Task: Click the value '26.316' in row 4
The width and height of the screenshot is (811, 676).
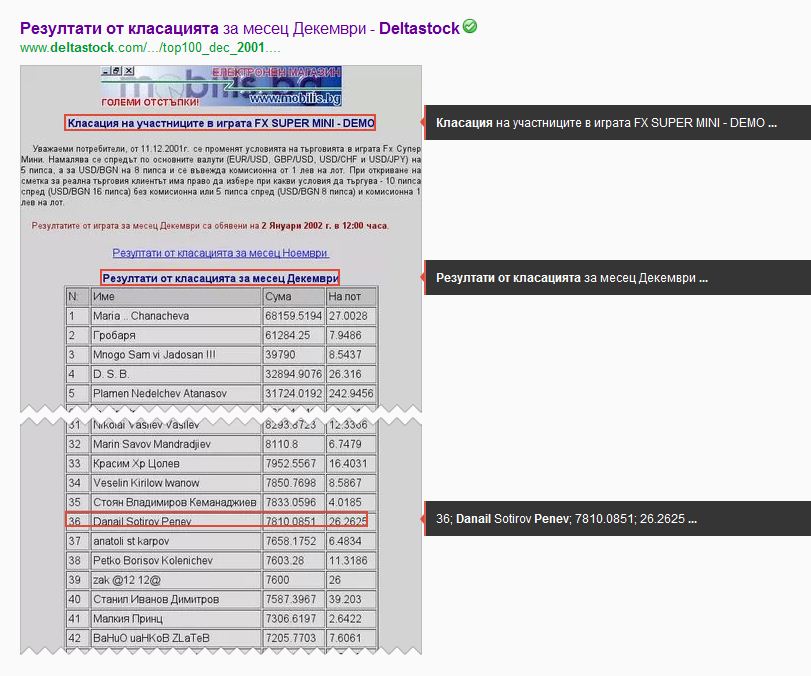Action: [x=345, y=374]
